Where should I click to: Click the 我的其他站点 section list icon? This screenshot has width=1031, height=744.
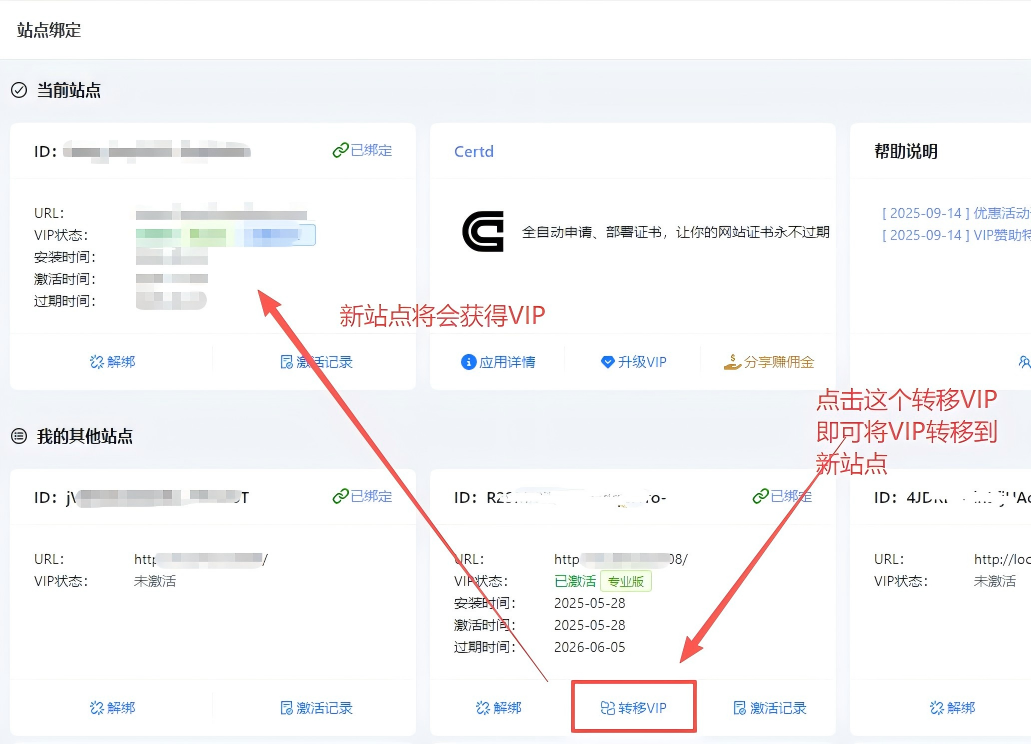tap(19, 436)
